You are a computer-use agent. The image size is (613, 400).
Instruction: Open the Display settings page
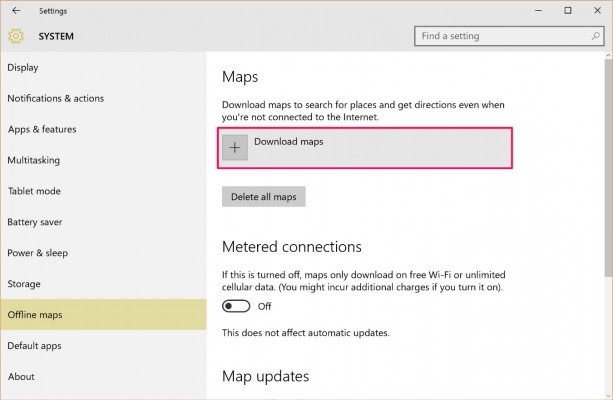(x=23, y=68)
